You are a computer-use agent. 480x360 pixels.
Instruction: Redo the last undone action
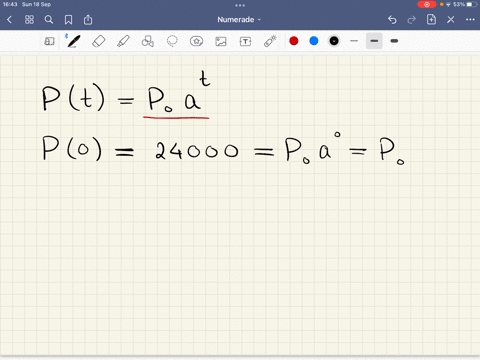412,20
